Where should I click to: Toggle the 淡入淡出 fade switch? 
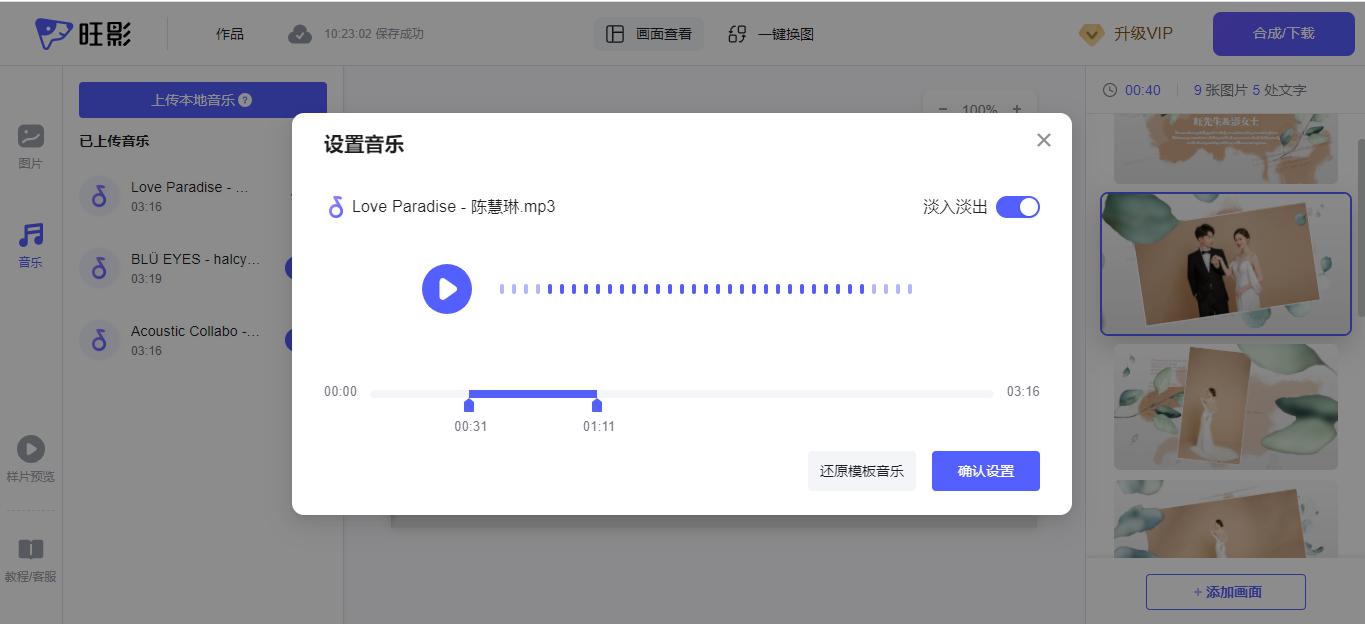pyautogui.click(x=1017, y=207)
